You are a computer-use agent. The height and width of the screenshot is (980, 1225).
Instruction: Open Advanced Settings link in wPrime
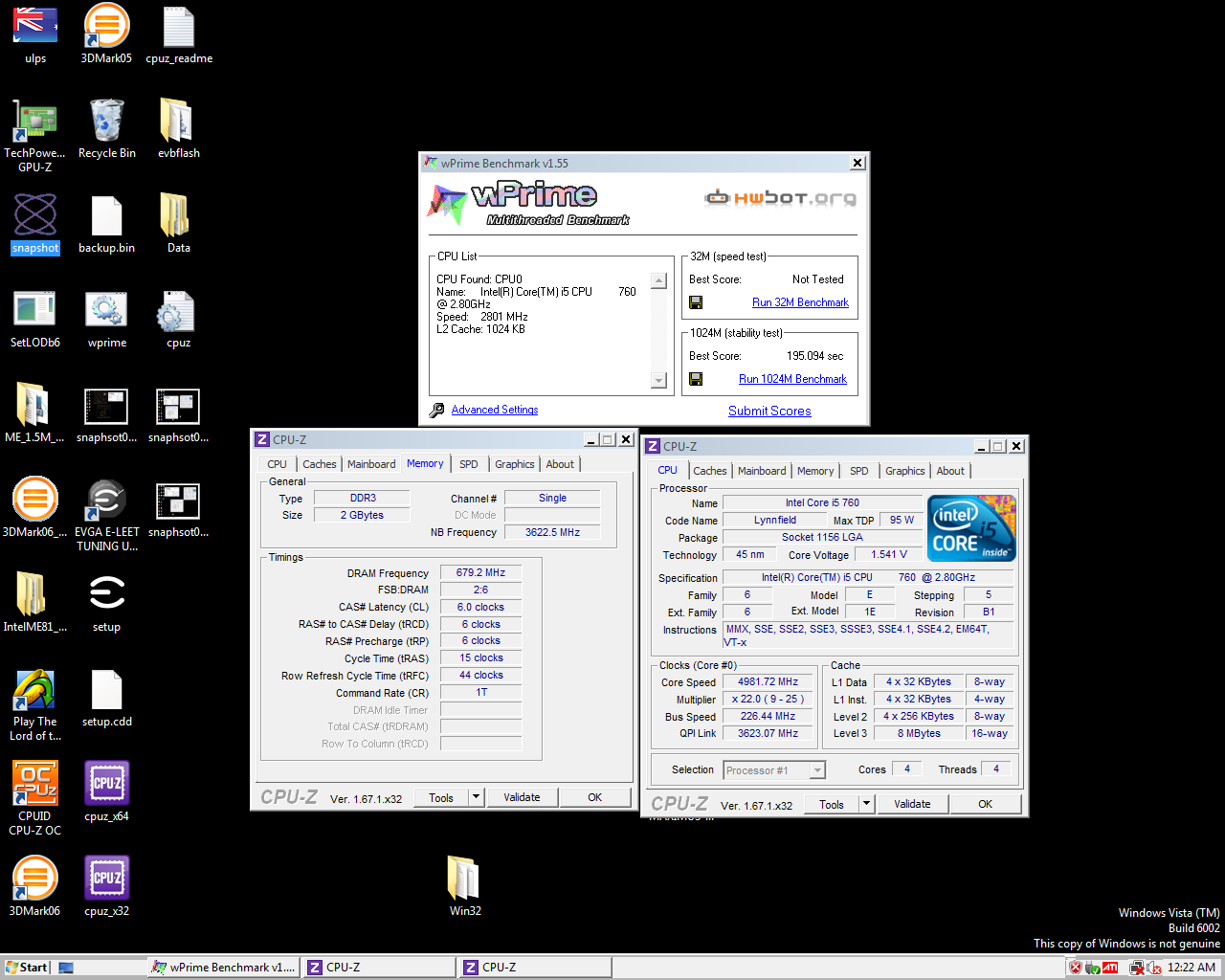point(495,410)
